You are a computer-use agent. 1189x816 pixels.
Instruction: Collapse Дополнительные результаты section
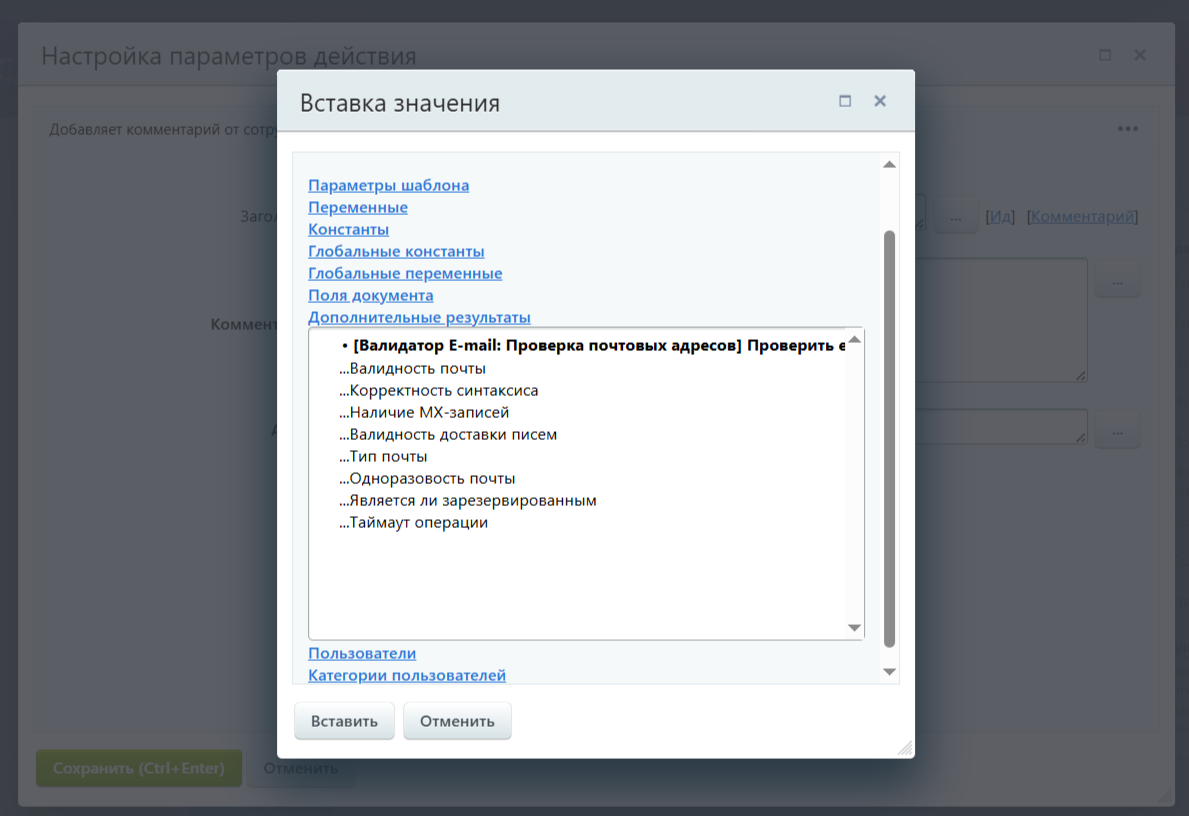click(419, 318)
